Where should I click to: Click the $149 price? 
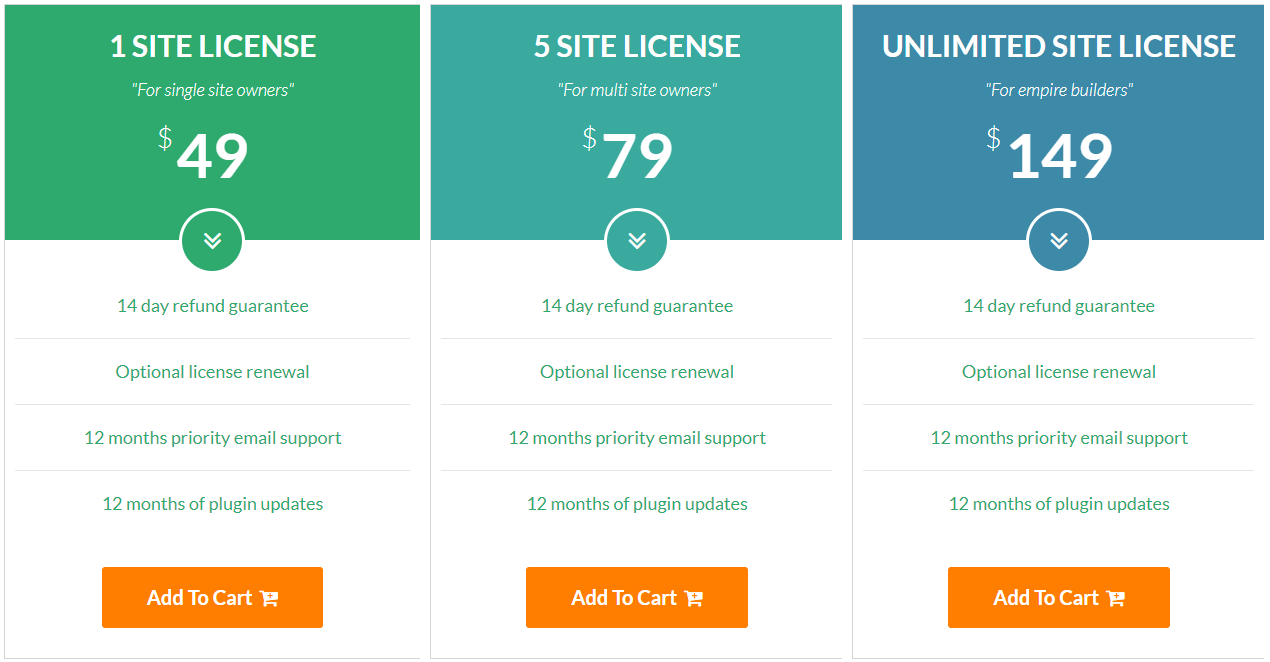(x=1052, y=155)
